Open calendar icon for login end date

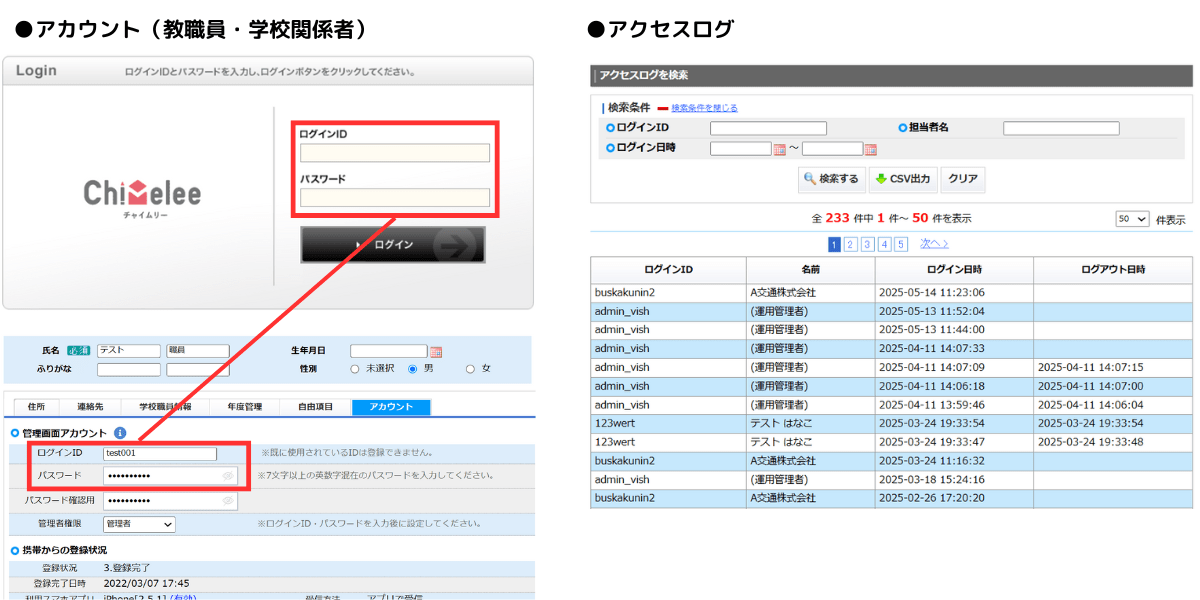pyautogui.click(x=870, y=149)
